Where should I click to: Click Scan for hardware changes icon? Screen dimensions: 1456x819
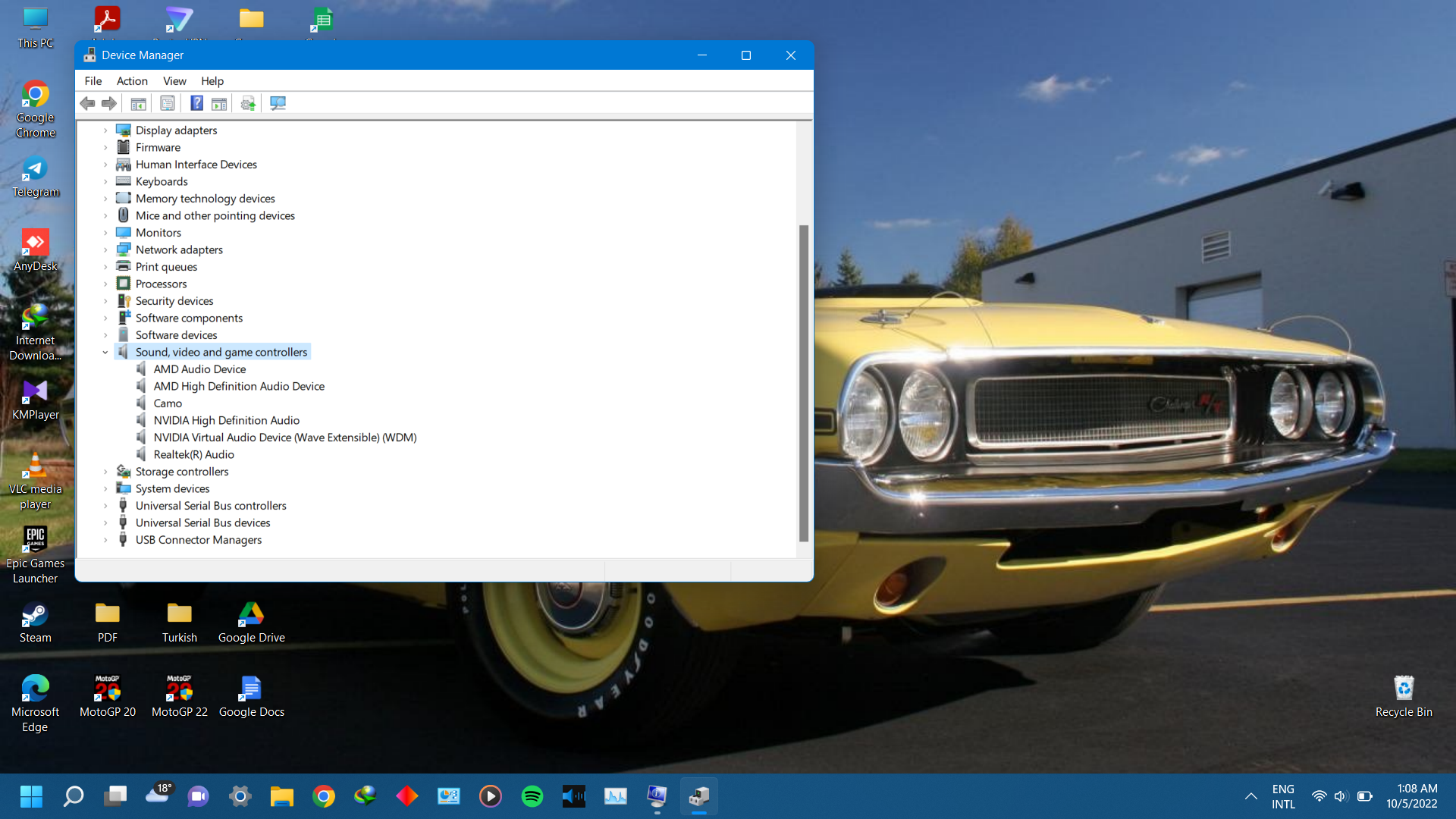coord(278,103)
